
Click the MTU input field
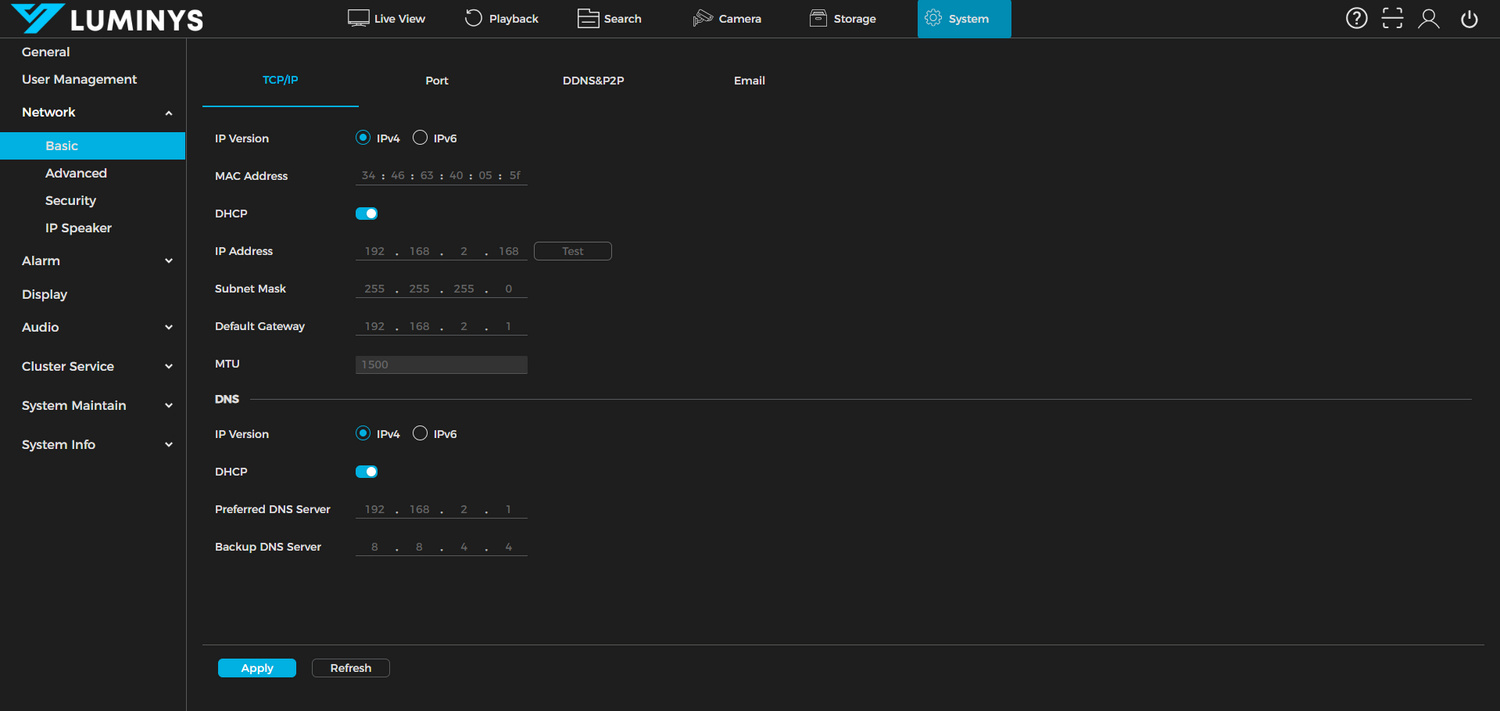(x=441, y=364)
